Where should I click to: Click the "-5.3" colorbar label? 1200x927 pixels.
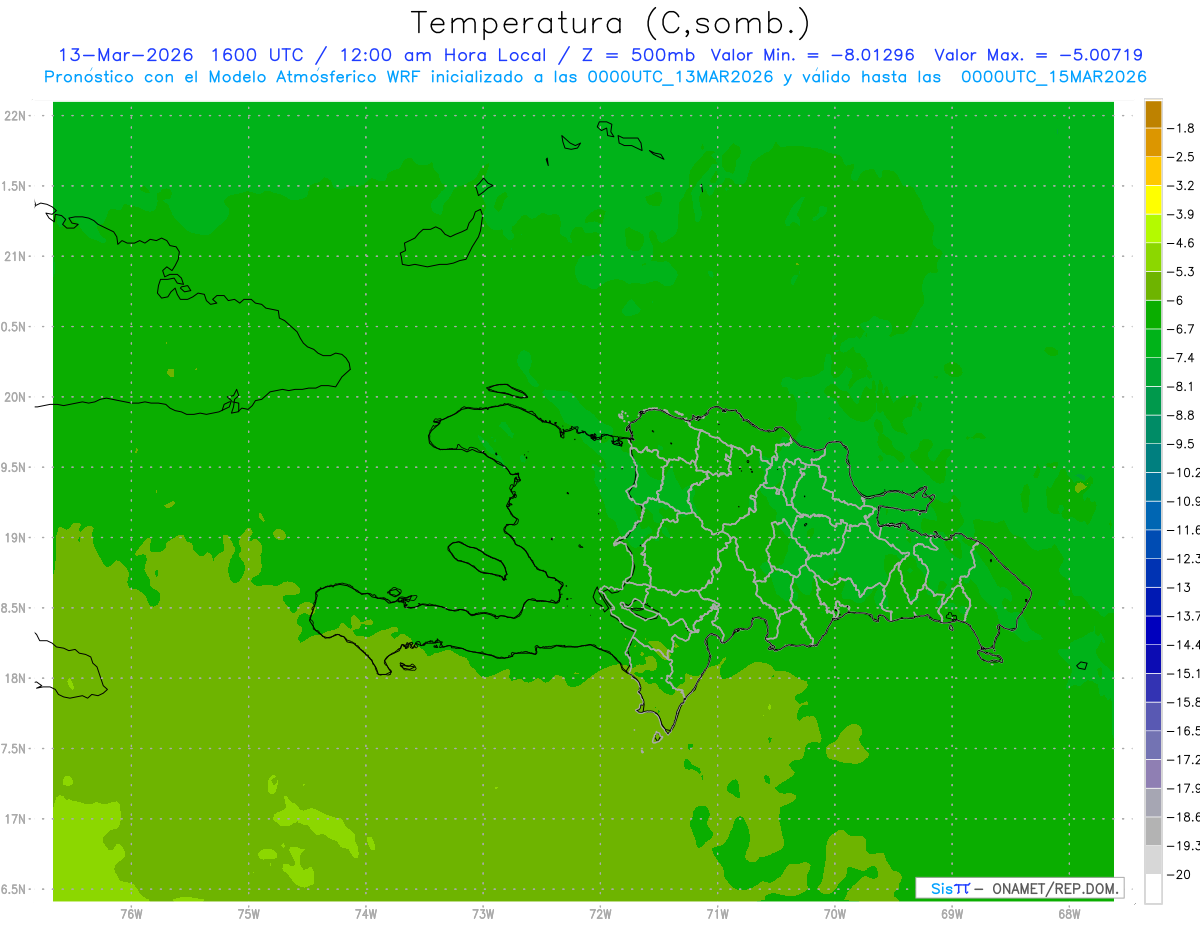tap(1181, 271)
